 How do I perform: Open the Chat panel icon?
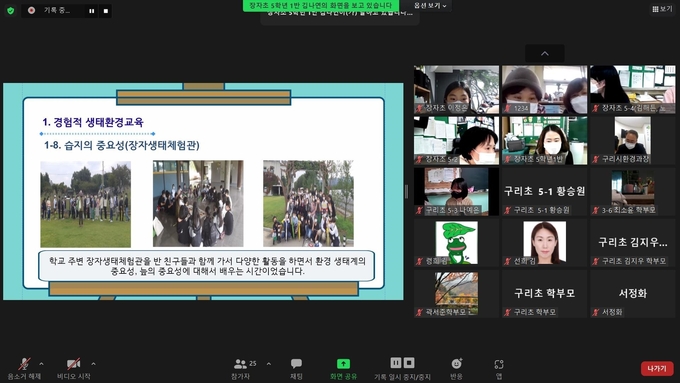297,363
